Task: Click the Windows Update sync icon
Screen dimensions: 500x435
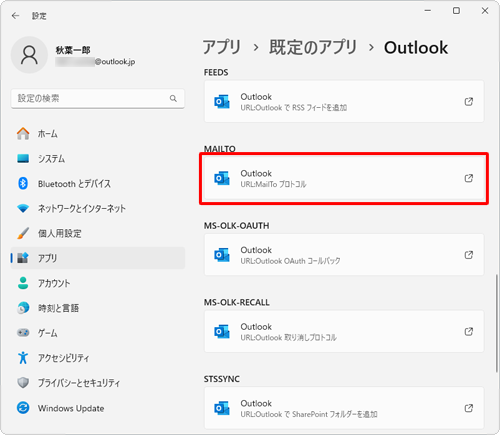Action: [x=23, y=408]
